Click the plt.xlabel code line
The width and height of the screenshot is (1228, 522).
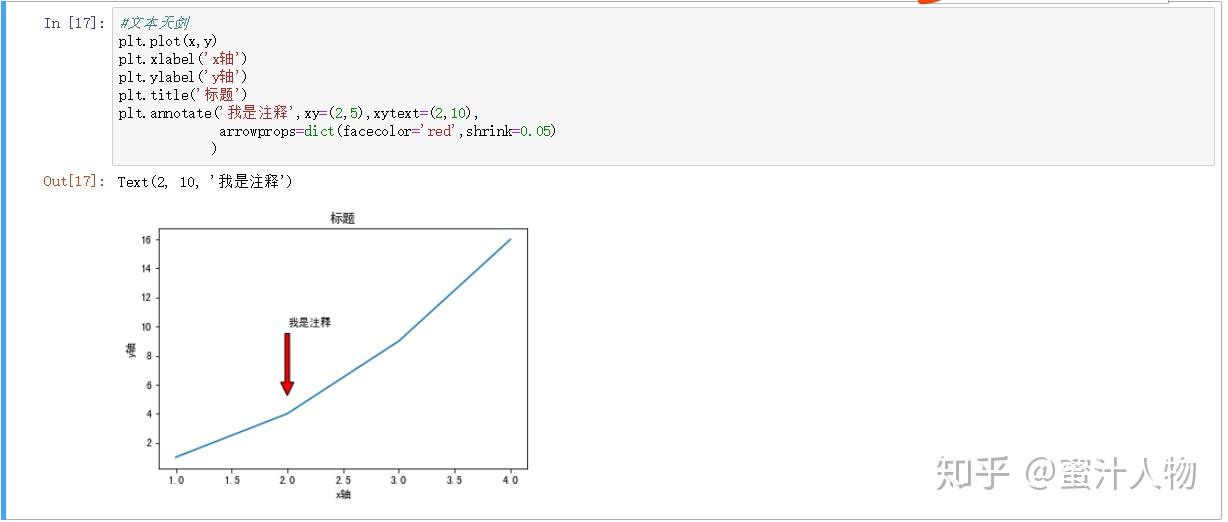coord(183,59)
